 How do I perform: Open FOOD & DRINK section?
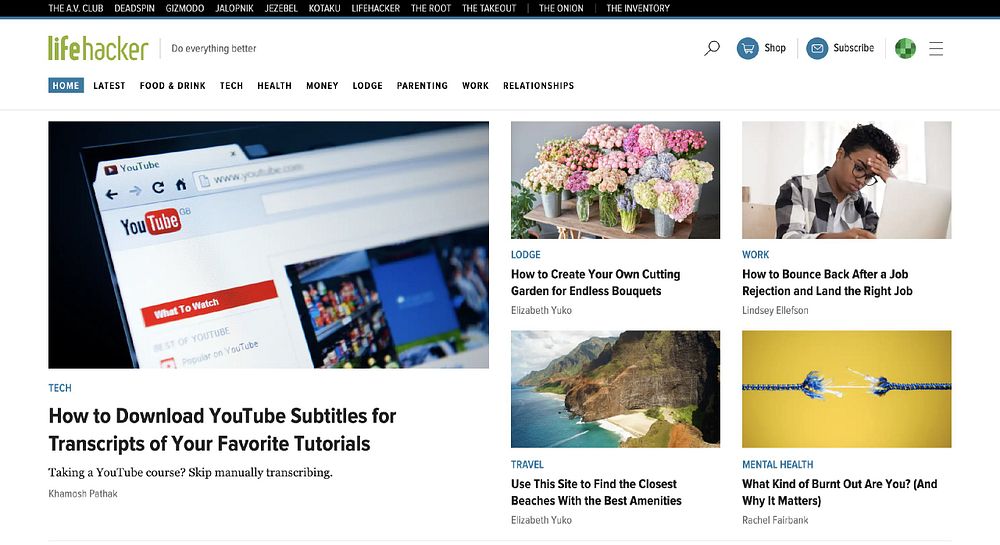(x=173, y=85)
